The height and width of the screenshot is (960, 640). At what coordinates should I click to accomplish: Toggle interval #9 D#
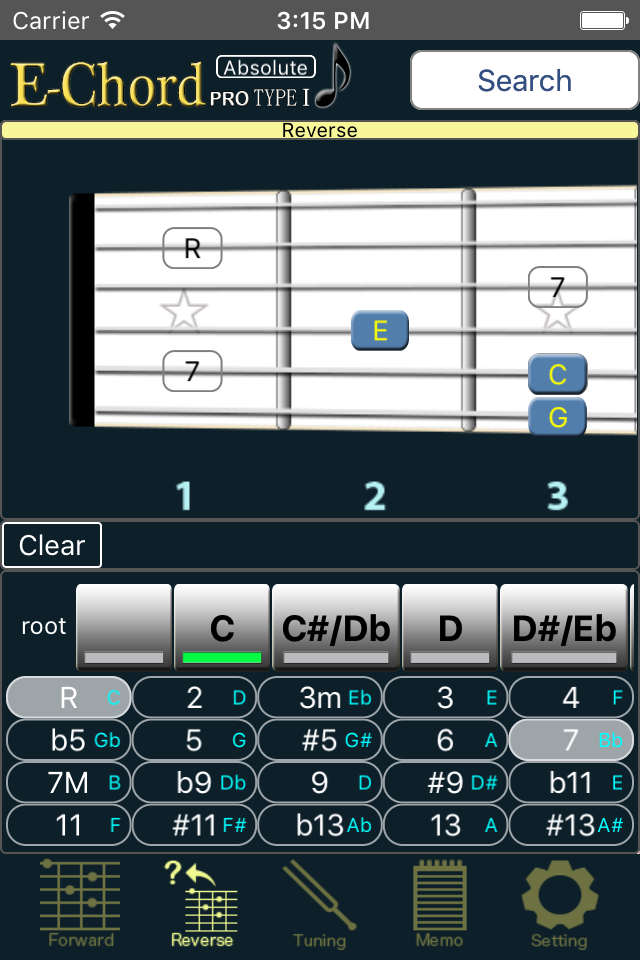[x=445, y=782]
